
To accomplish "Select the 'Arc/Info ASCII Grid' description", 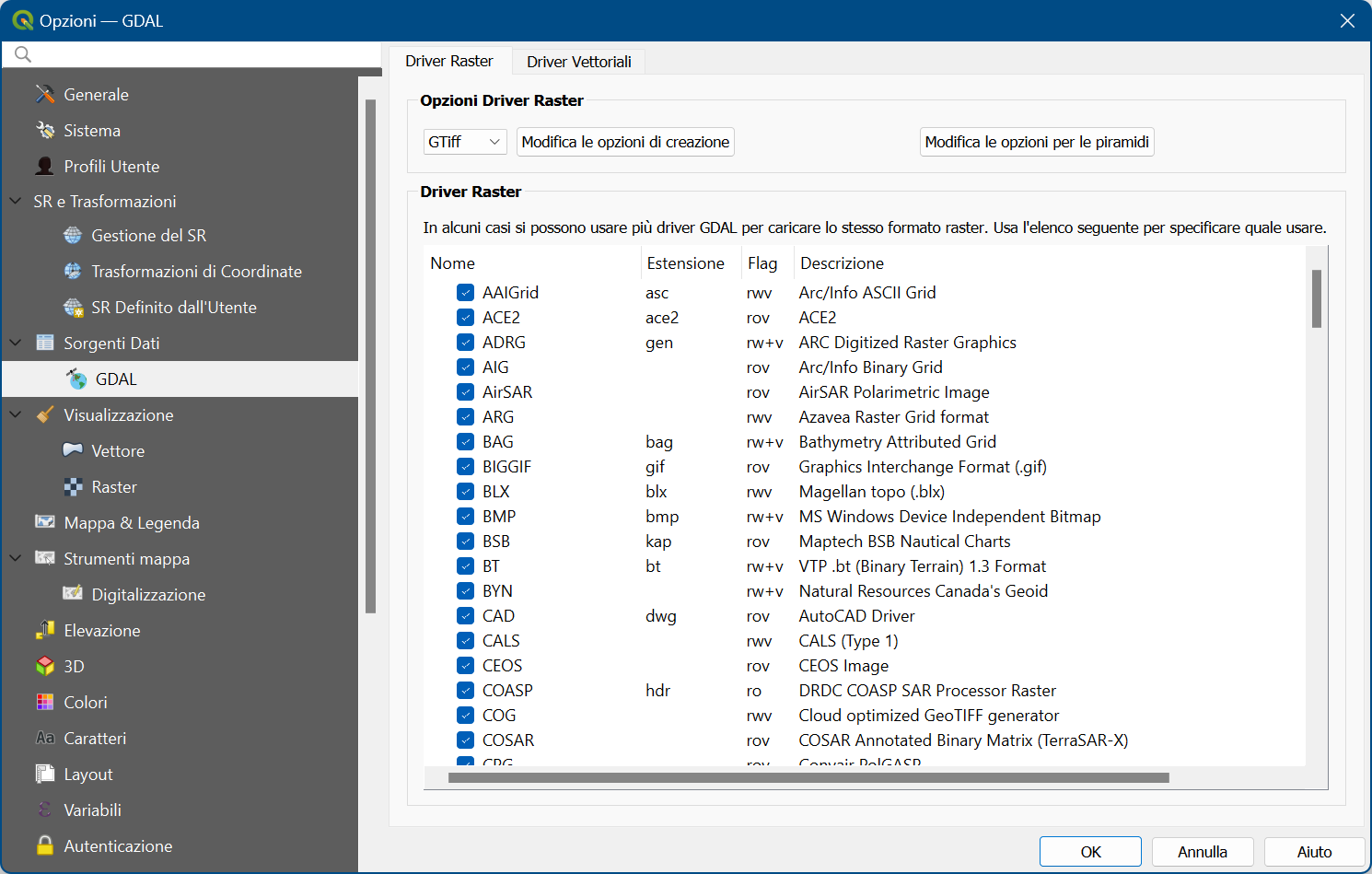I will pyautogui.click(x=867, y=292).
